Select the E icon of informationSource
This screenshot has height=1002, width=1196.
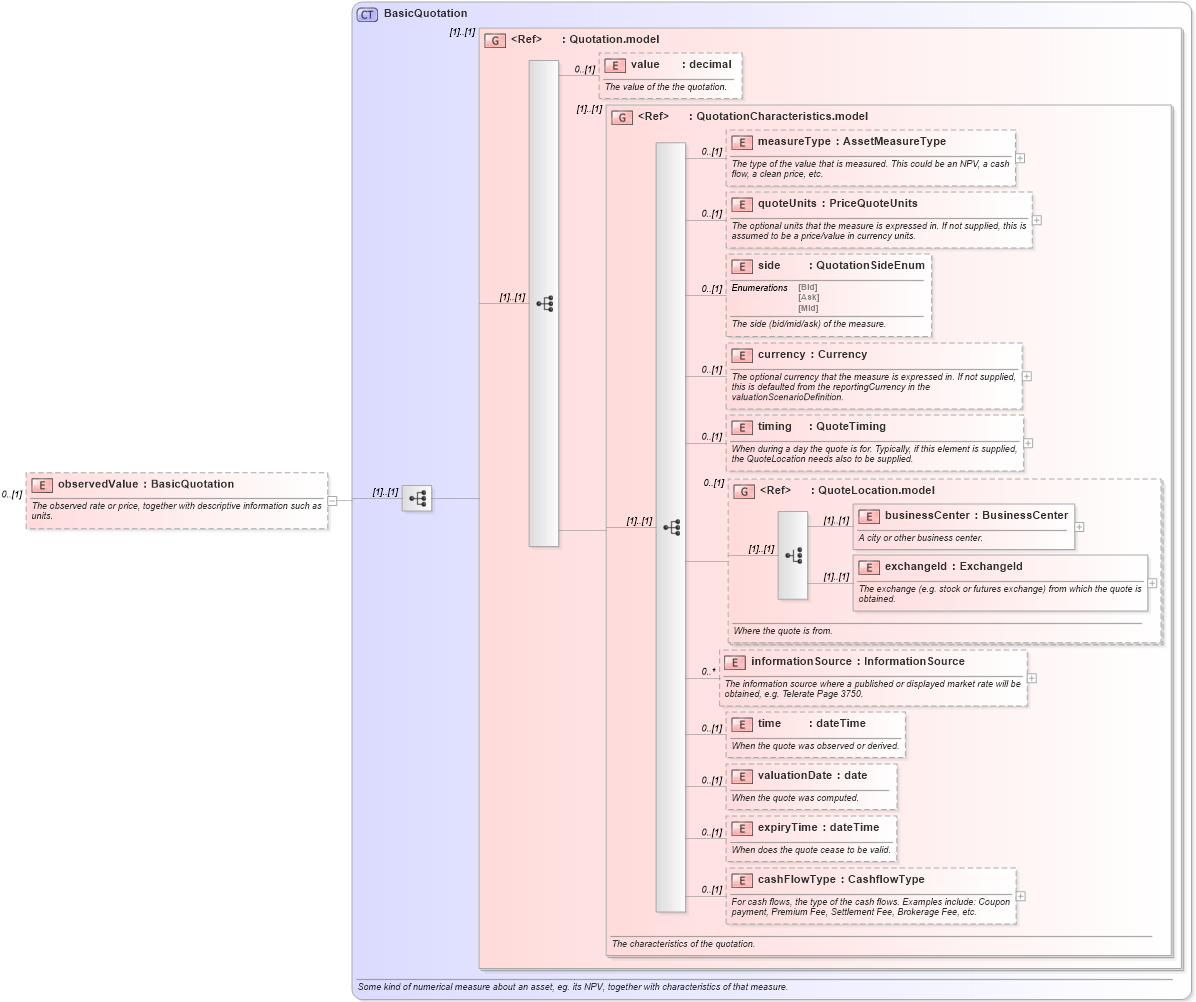[734, 661]
